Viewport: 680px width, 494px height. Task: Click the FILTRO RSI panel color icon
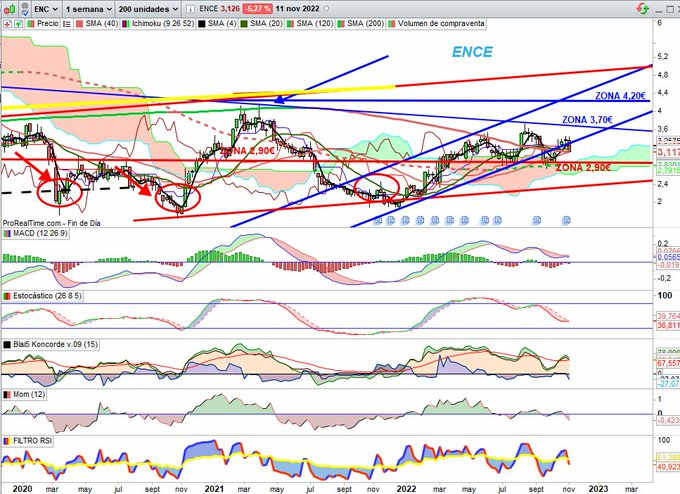[x=7, y=441]
